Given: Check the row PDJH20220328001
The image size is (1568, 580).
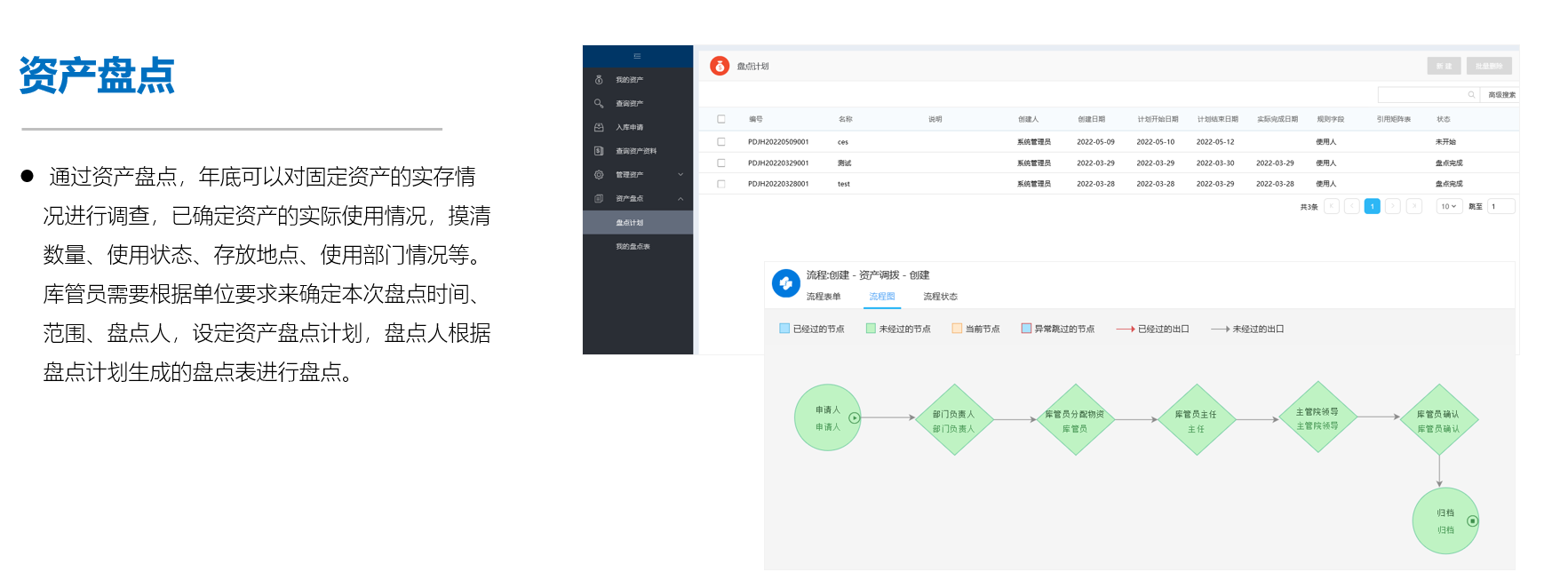Looking at the screenshot, I should coord(721,184).
